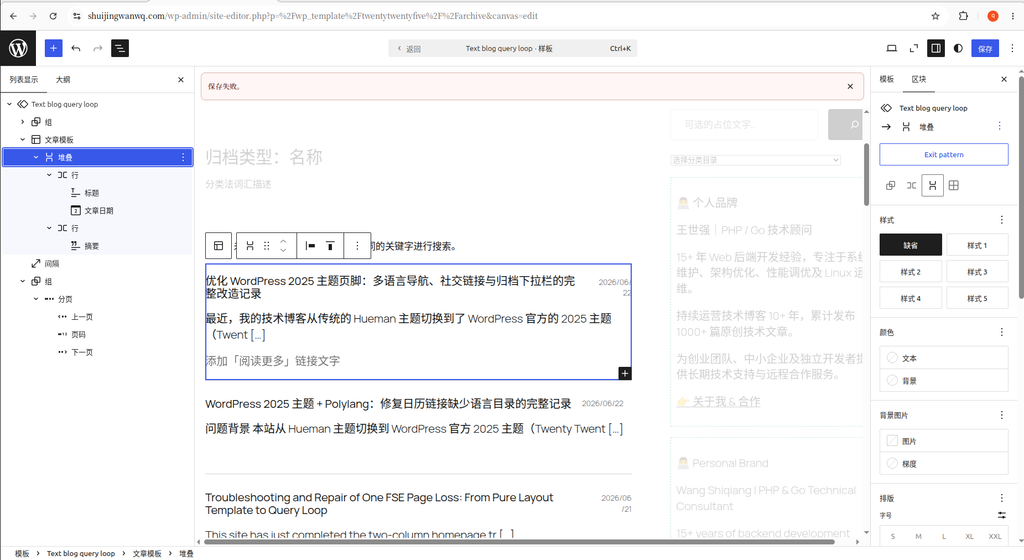Screen dimensions: 1024x560
Task: Open block toolbar more options
Action: [357, 246]
